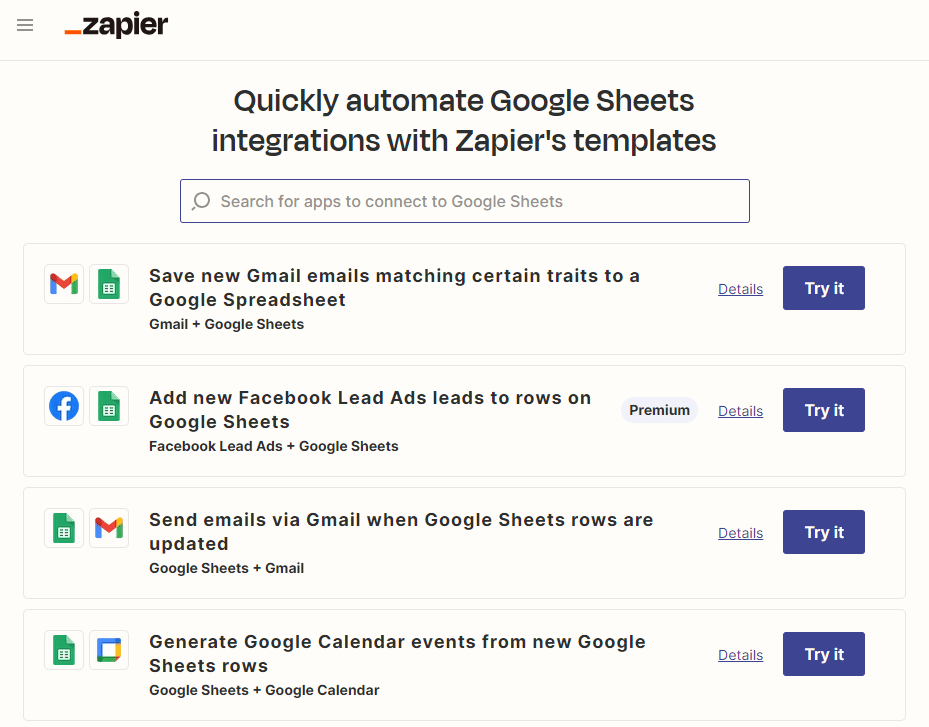Screen dimensions: 929x727
Task: Click the search magnifier icon in the search bar
Action: coord(200,201)
